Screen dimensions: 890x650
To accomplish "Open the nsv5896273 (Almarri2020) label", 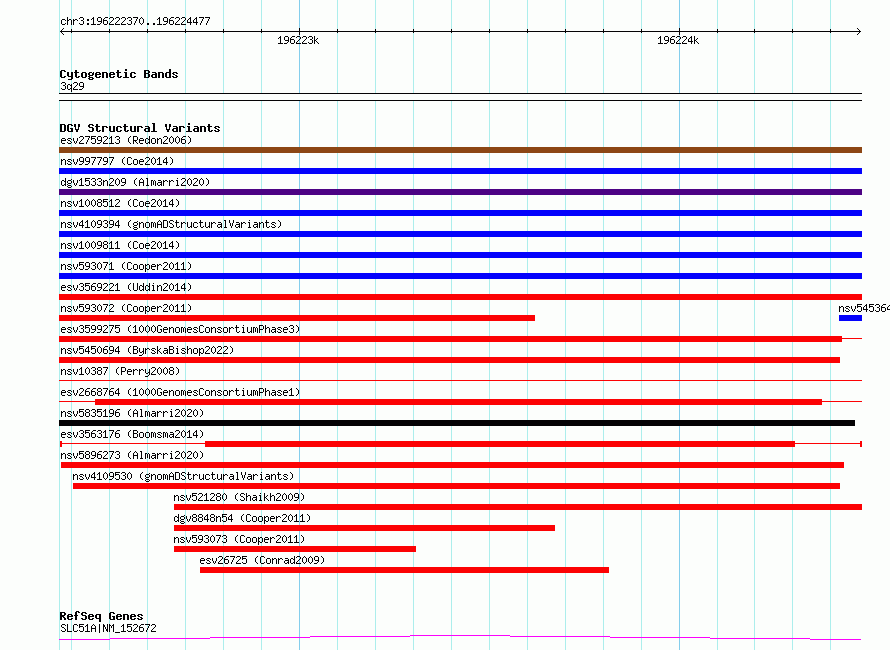I will pyautogui.click(x=132, y=455).
